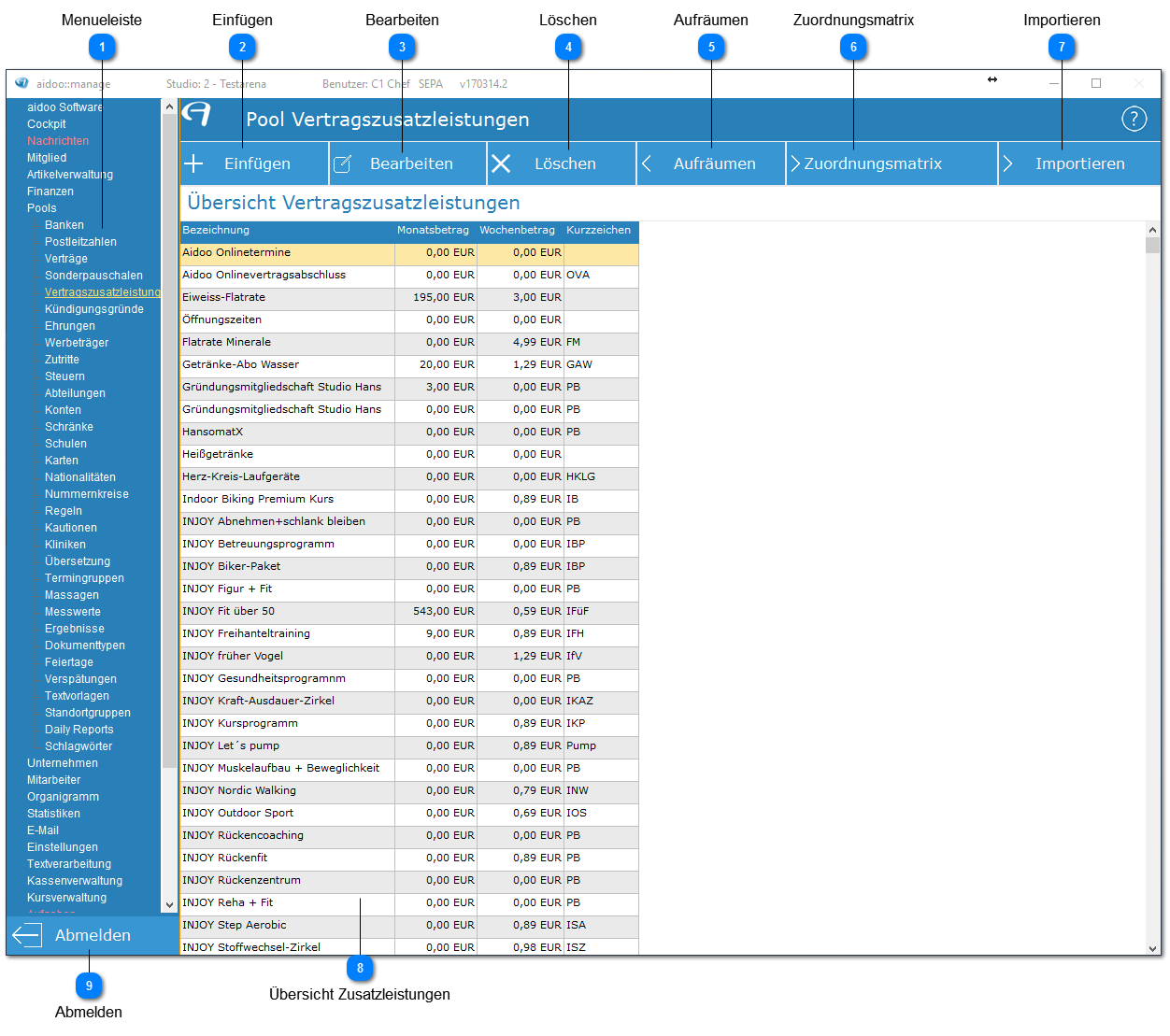Select Banken under Pools
This screenshot has height=1036, width=1170.
point(64,225)
